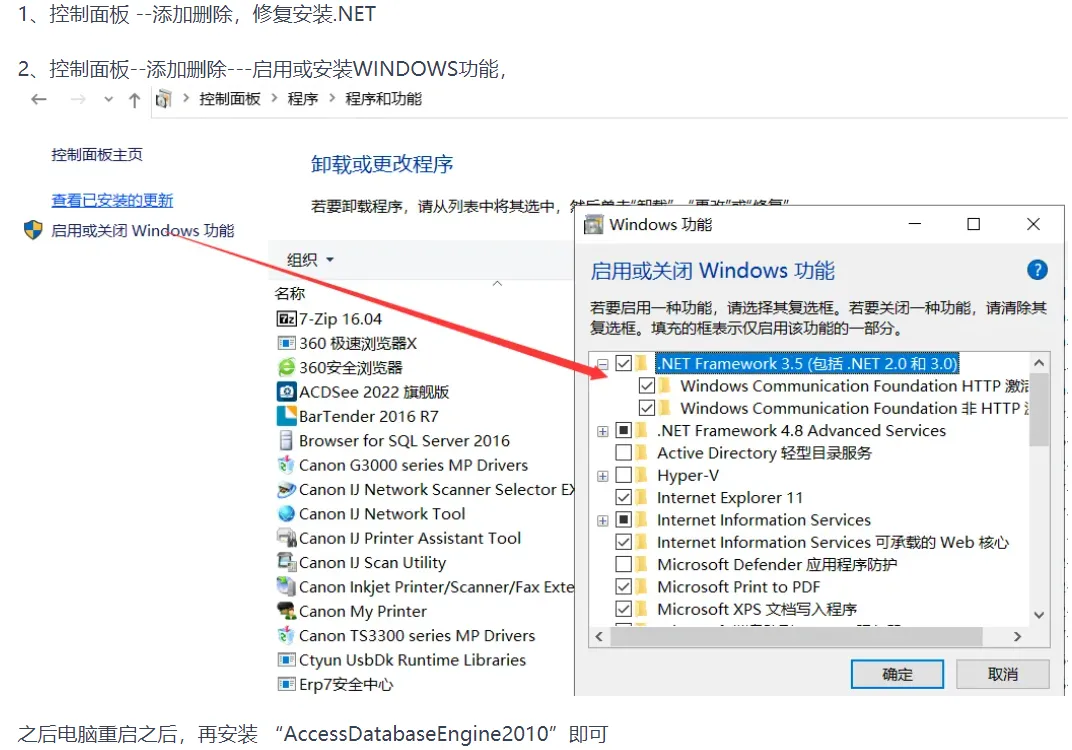This screenshot has height=750, width=1072.
Task: Click the up arrow navigation icon
Action: [135, 100]
